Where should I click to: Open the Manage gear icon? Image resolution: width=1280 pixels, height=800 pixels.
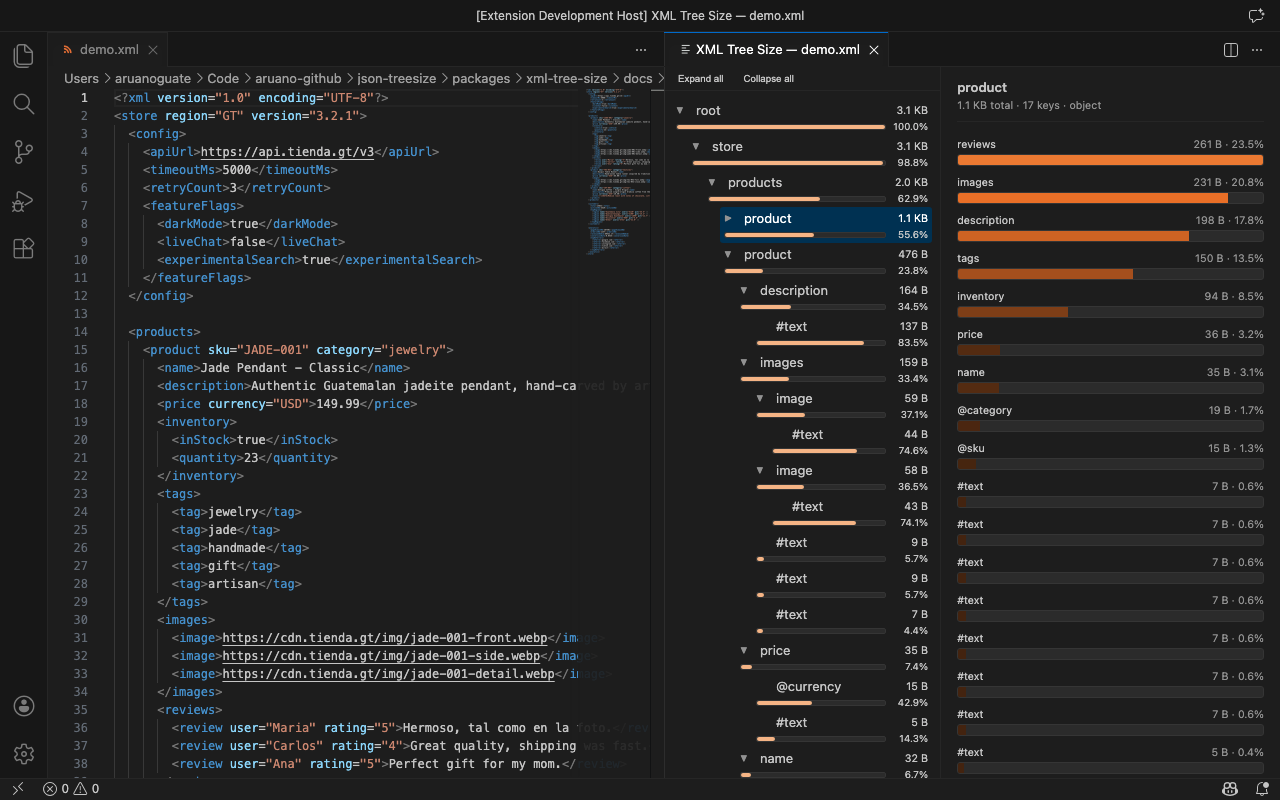23,753
